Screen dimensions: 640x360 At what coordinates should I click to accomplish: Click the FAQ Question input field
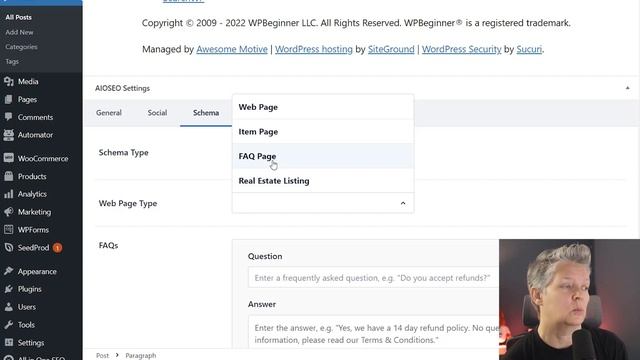(x=373, y=278)
